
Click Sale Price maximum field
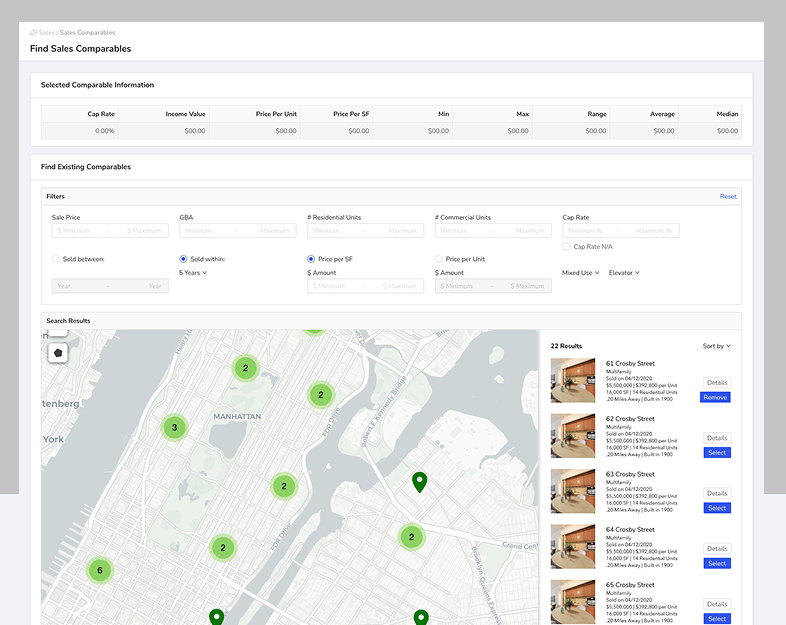[142, 231]
